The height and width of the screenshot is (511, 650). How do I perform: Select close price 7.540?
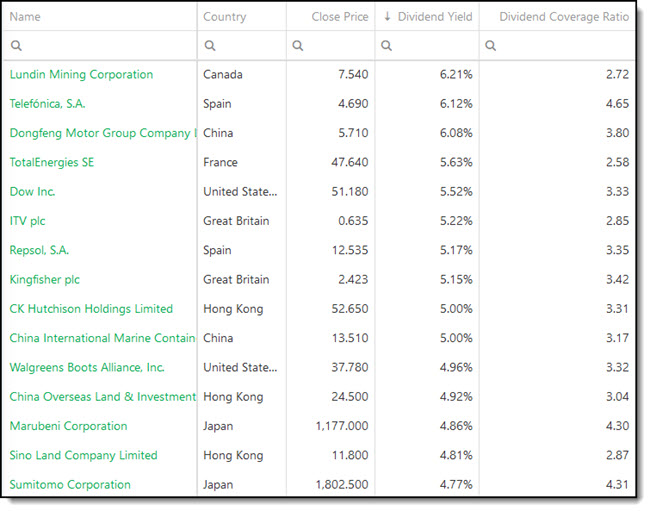(x=353, y=75)
